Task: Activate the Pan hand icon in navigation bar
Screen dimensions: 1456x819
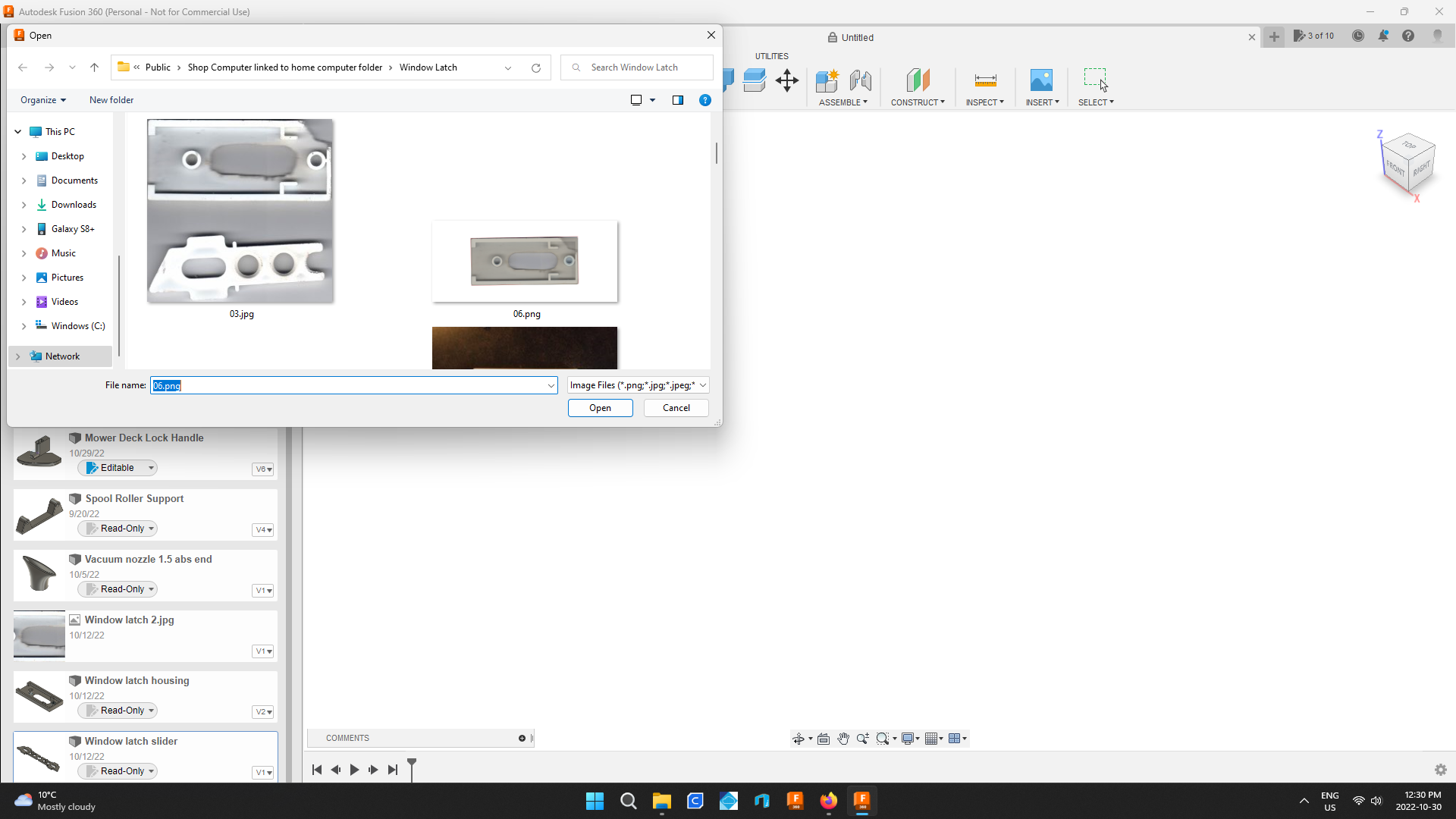Action: (843, 738)
